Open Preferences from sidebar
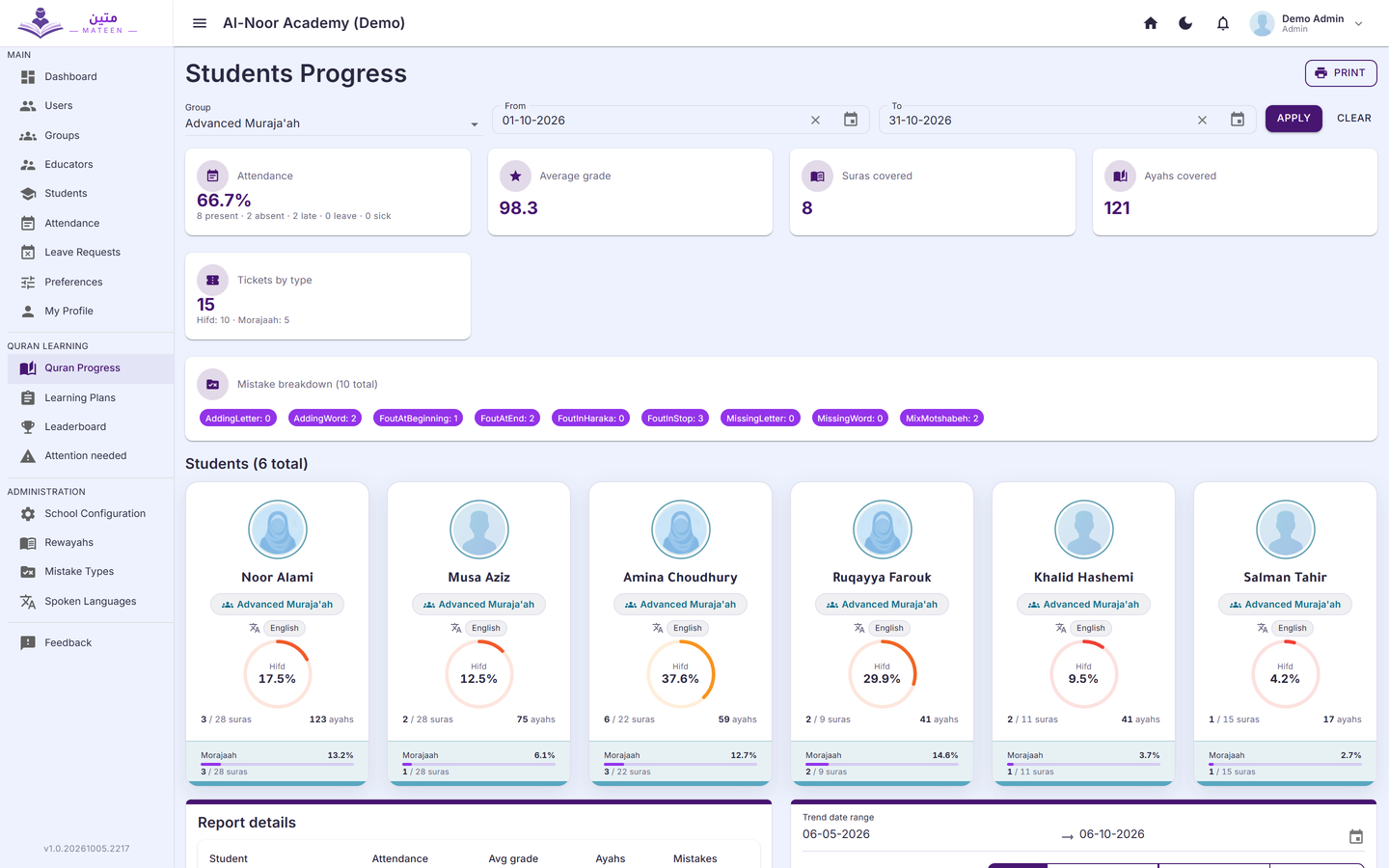This screenshot has height=868, width=1389. (x=87, y=283)
